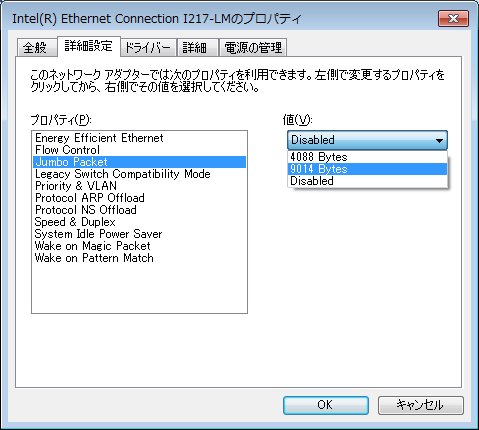Image resolution: width=479 pixels, height=430 pixels.
Task: Choose 4088 Bytes from the dropdown list
Action: [x=367, y=157]
